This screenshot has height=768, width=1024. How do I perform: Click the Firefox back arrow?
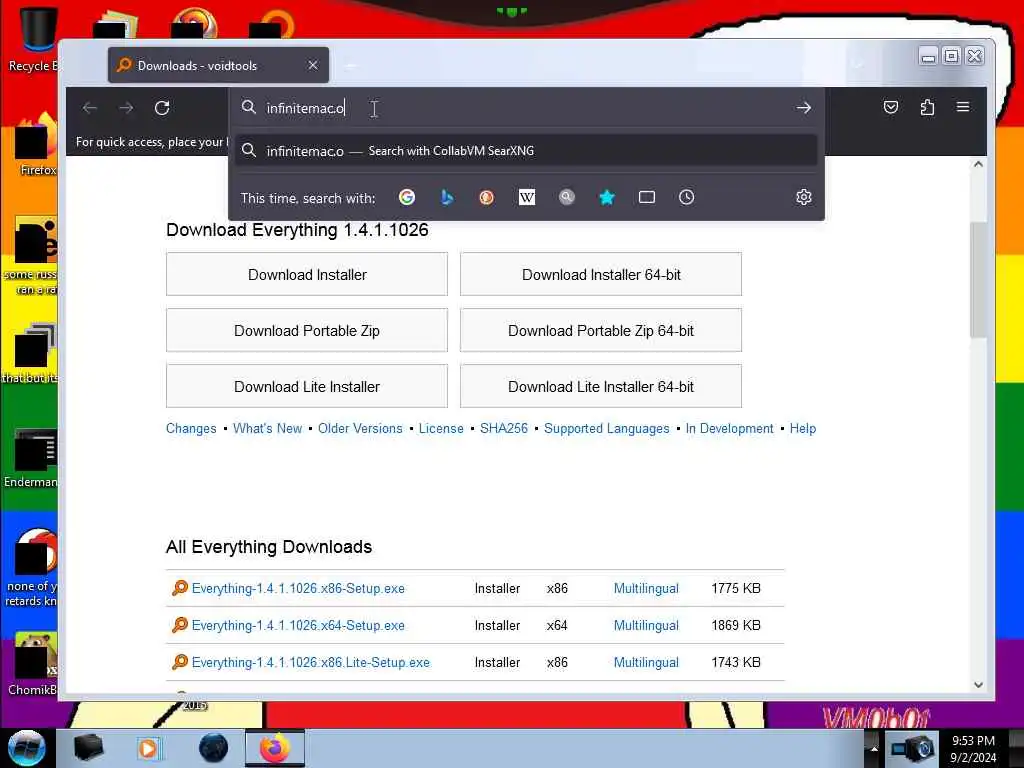tap(90, 108)
